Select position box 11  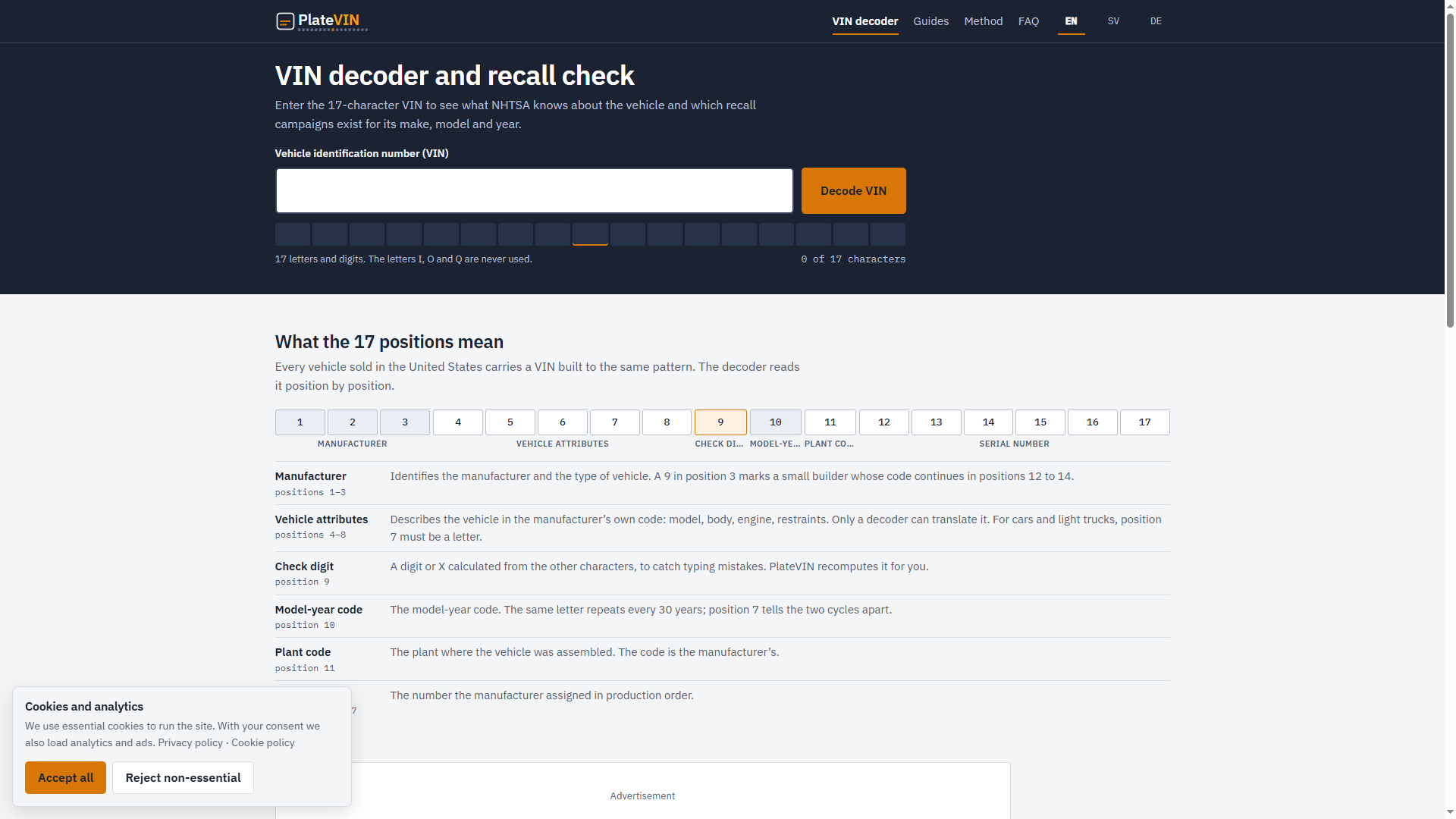point(830,422)
